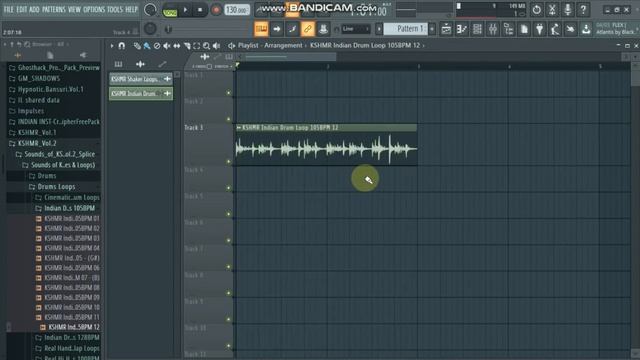This screenshot has width=640, height=360.
Task: Toggle typing keyboard to piano button
Action: (x=261, y=29)
